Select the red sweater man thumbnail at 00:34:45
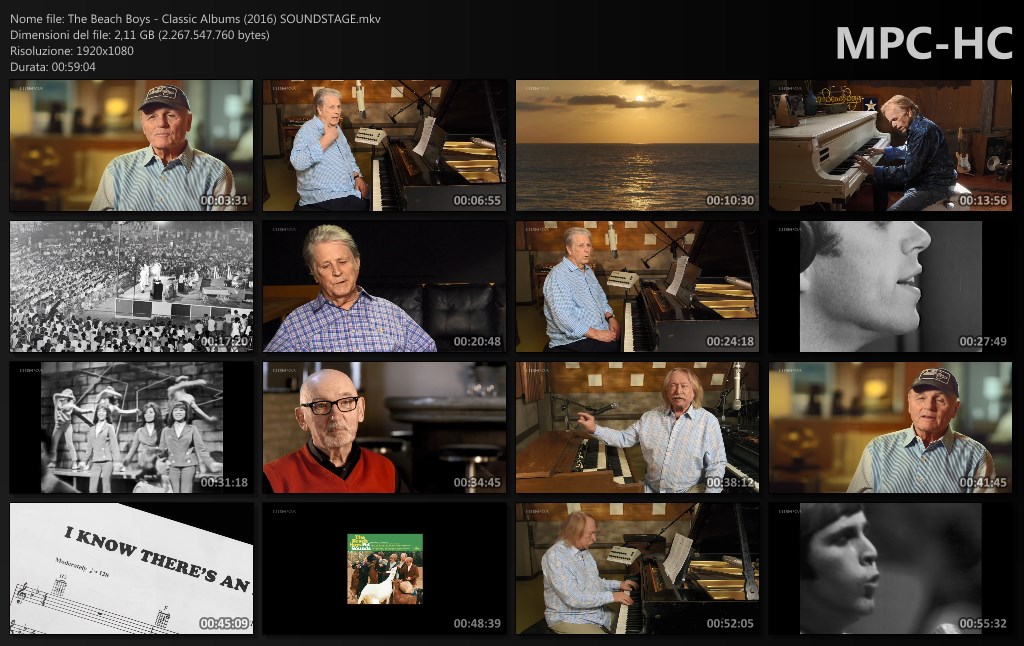This screenshot has height=646, width=1024. coord(384,428)
